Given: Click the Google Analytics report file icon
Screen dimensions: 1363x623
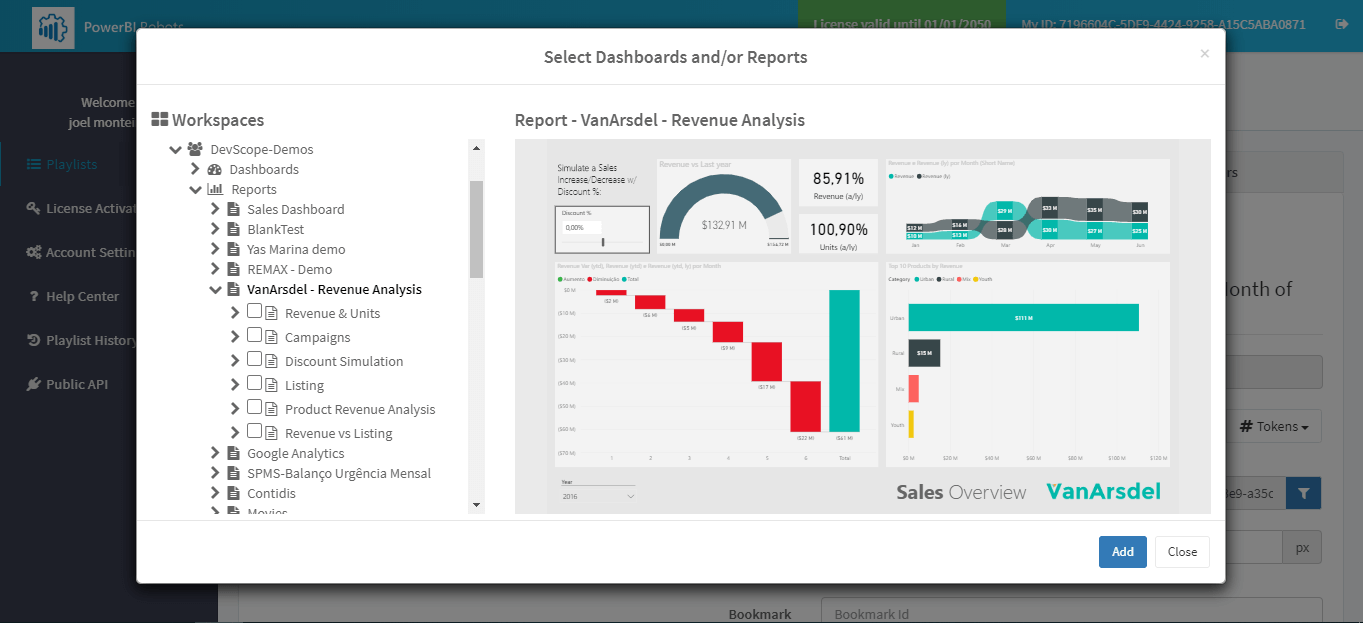Looking at the screenshot, I should pos(233,454).
